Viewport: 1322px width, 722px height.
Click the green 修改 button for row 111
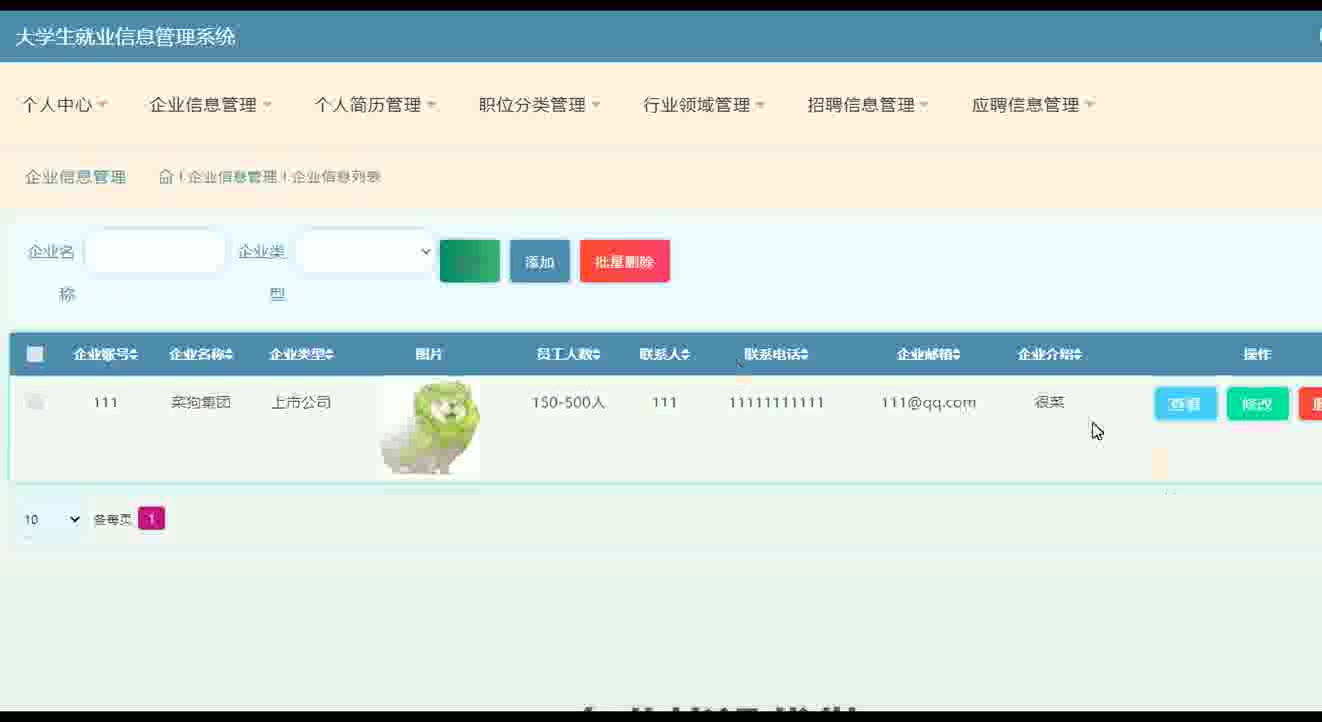1258,404
